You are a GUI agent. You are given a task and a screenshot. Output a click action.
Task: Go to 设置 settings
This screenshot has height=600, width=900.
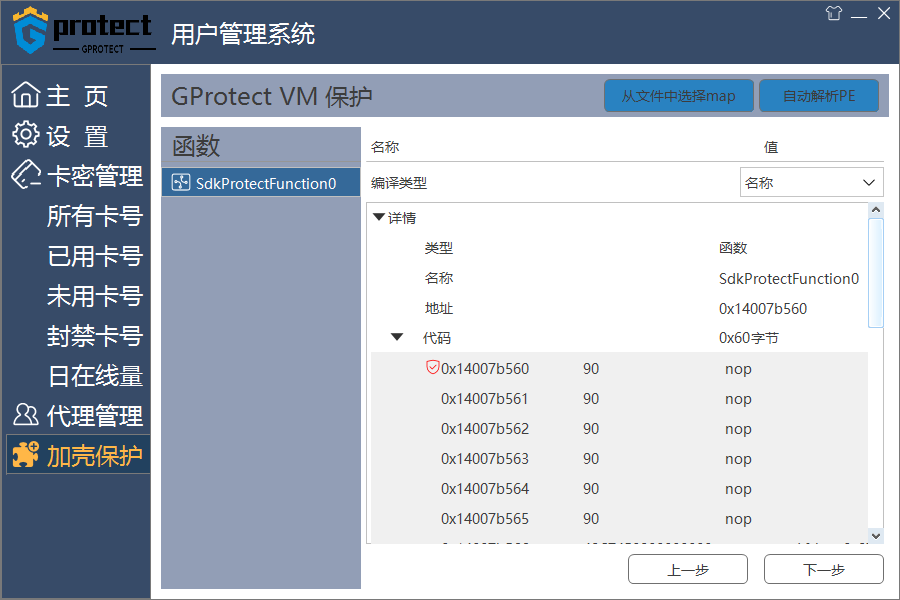click(76, 136)
